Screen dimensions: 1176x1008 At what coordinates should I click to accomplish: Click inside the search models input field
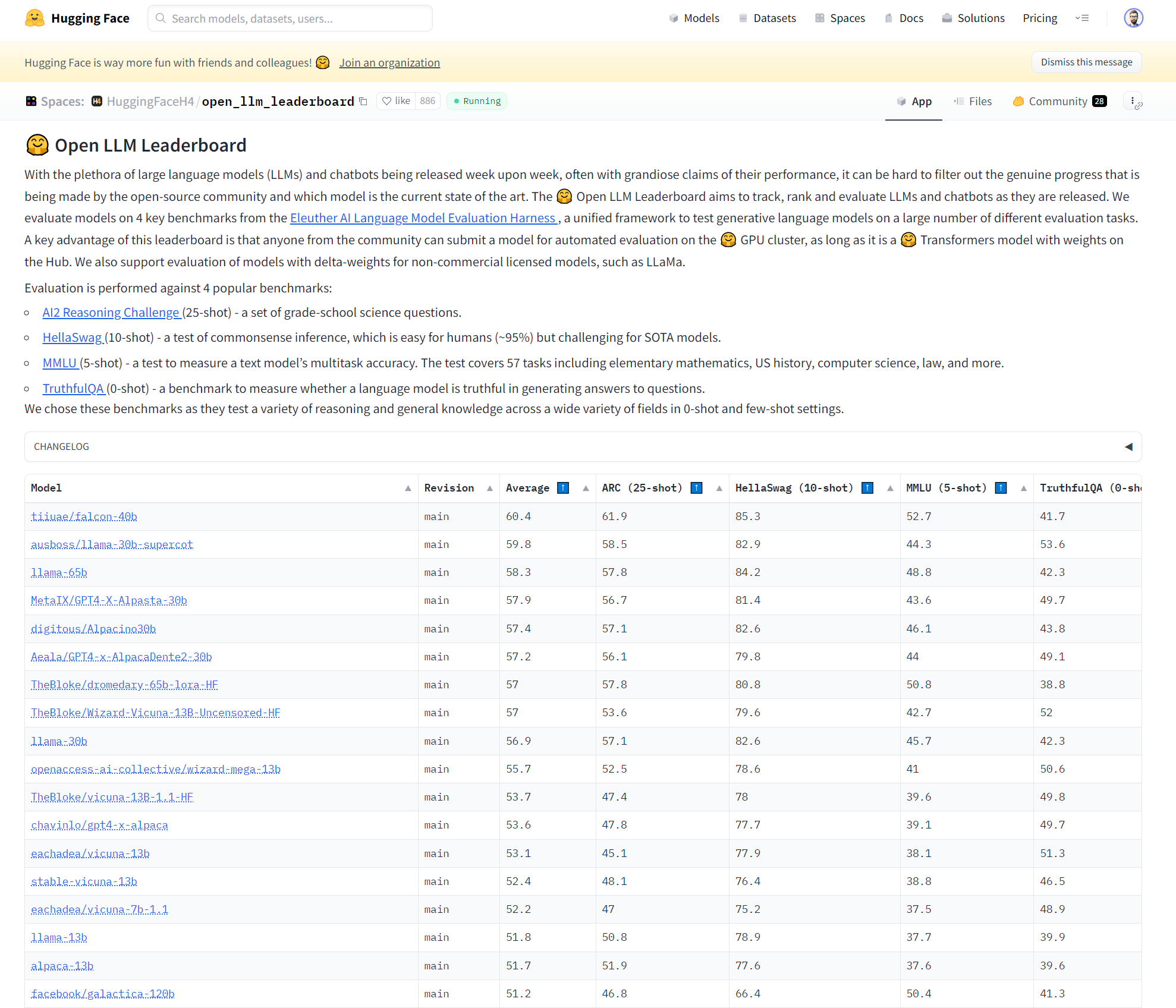point(290,18)
